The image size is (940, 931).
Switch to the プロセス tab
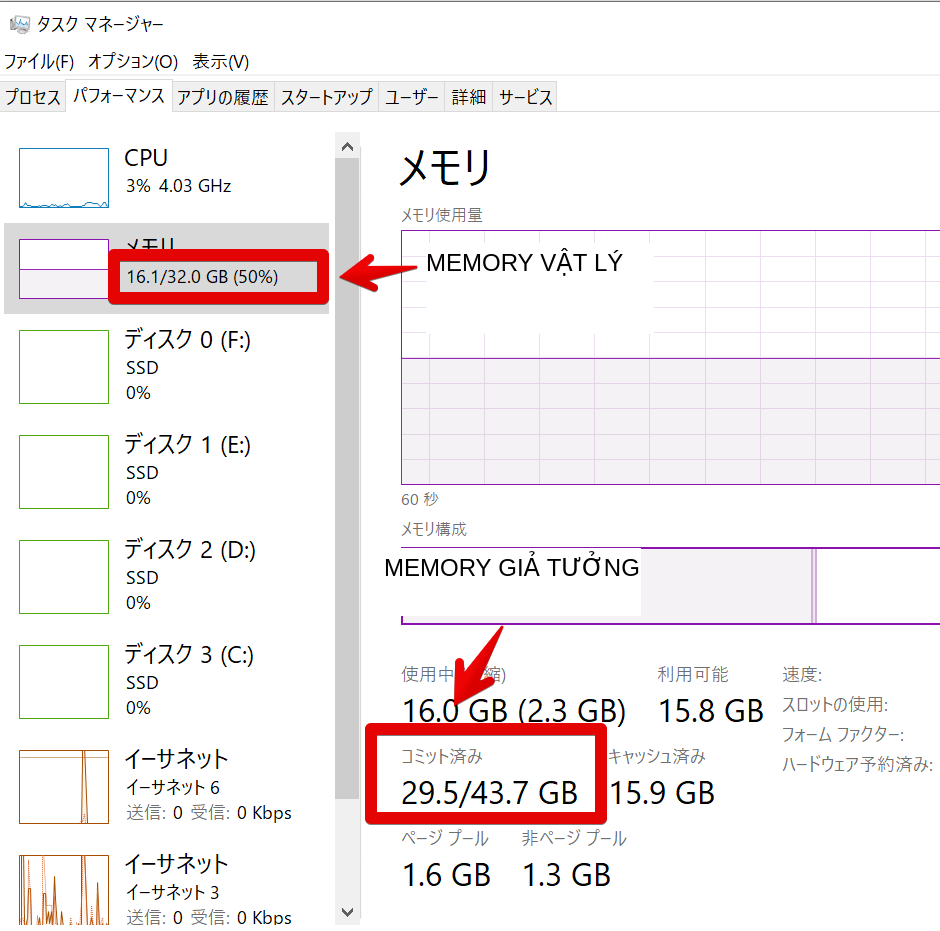pyautogui.click(x=33, y=97)
